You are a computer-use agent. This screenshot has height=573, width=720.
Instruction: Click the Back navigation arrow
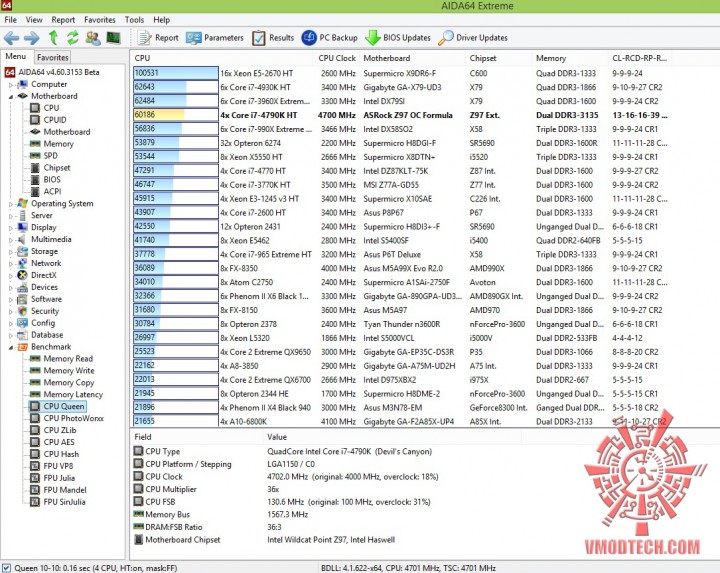coord(11,38)
